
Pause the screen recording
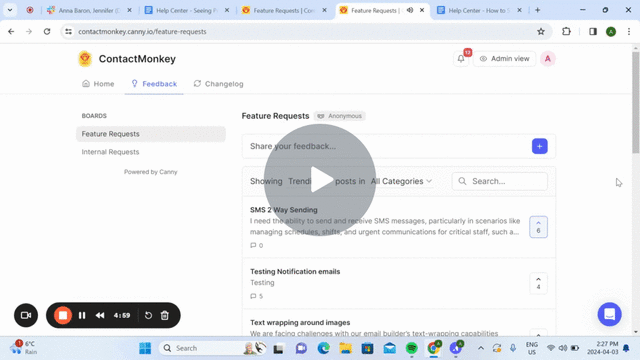pos(82,316)
